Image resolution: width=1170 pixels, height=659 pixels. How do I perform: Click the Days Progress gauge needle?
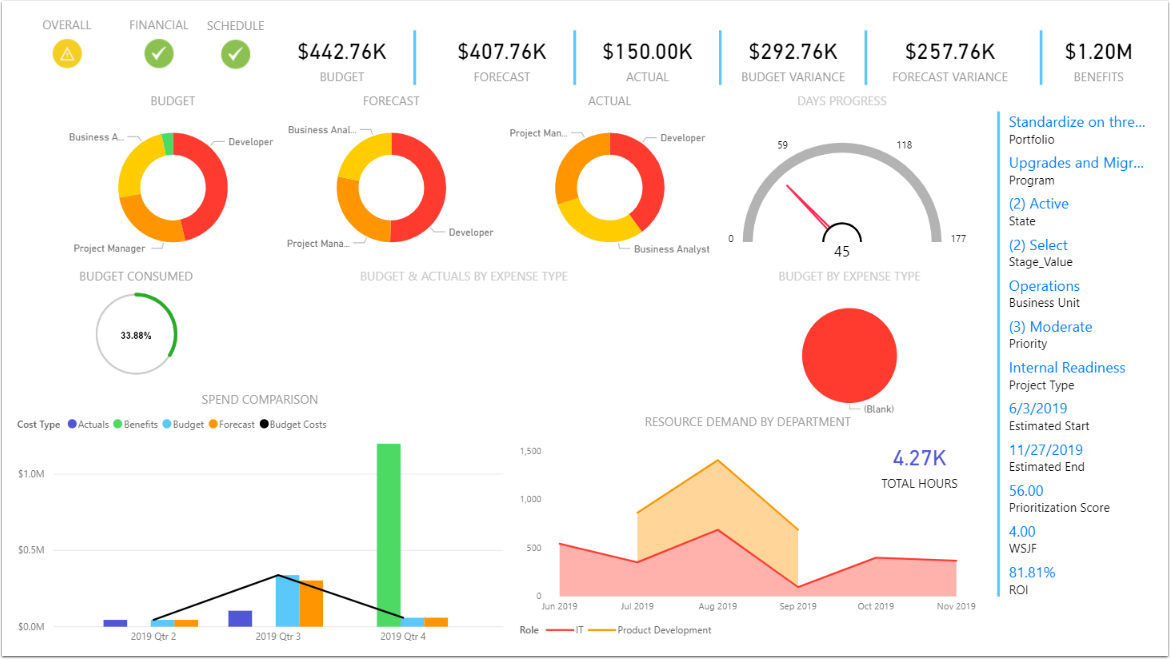tap(807, 207)
